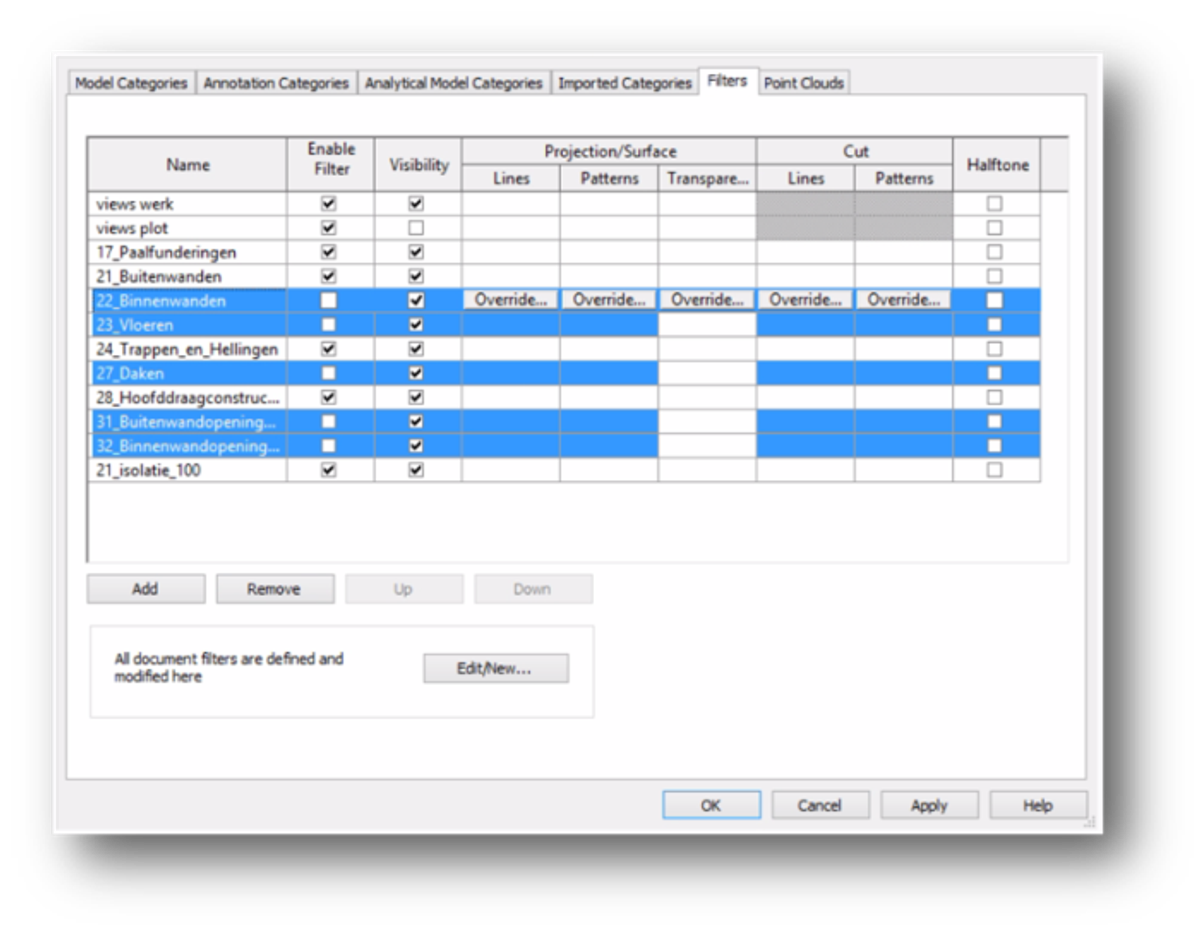This screenshot has height=933, width=1200.
Task: Switch to the Model Categories tab
Action: pos(131,83)
